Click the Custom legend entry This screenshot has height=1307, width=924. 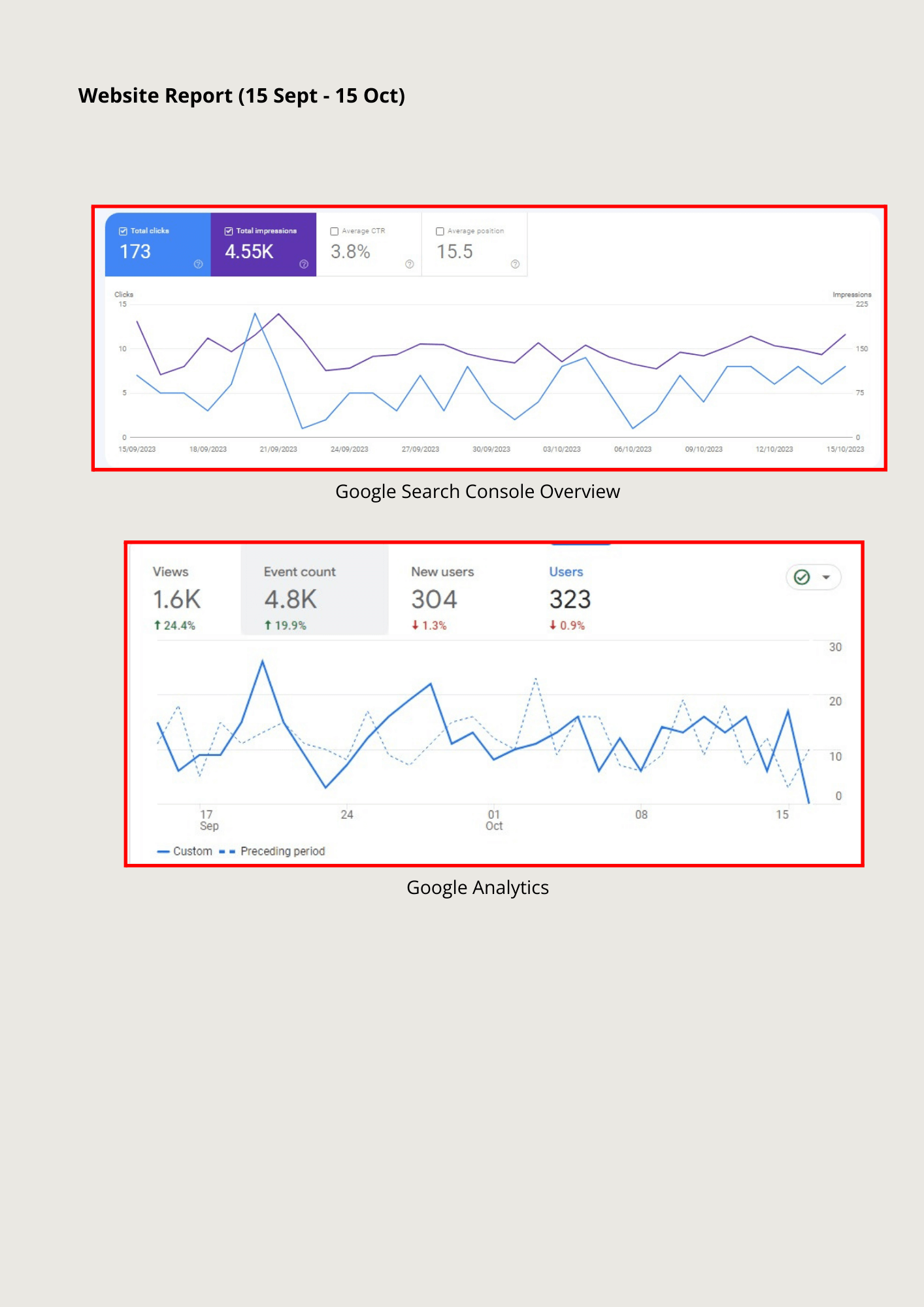[185, 851]
